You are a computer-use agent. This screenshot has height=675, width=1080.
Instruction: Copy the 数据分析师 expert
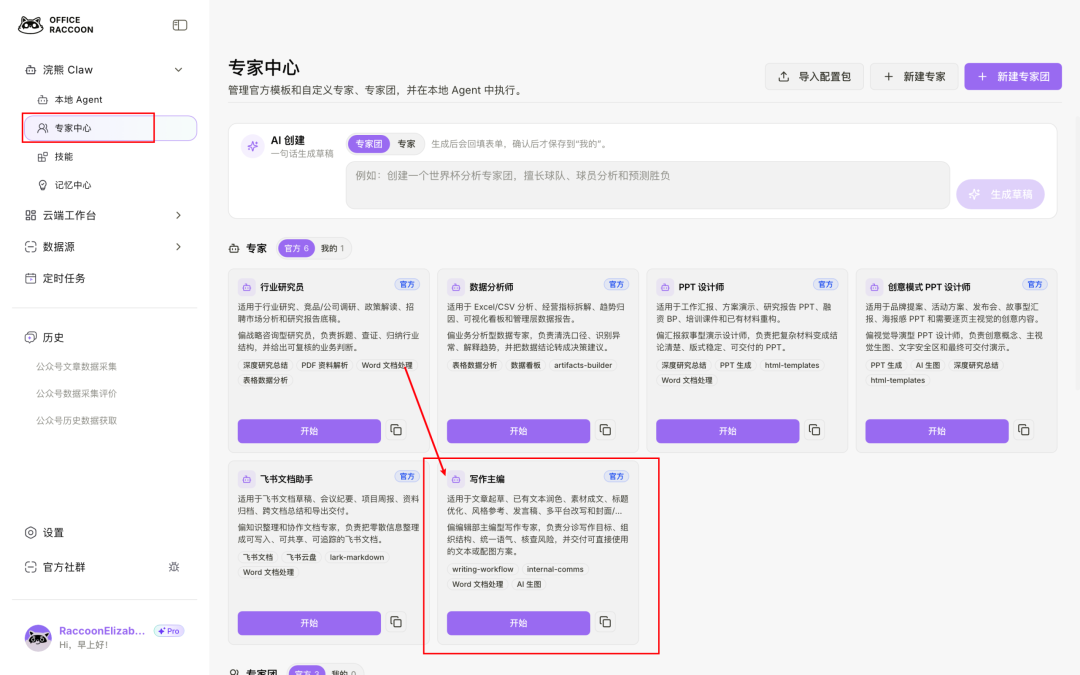[x=605, y=430]
